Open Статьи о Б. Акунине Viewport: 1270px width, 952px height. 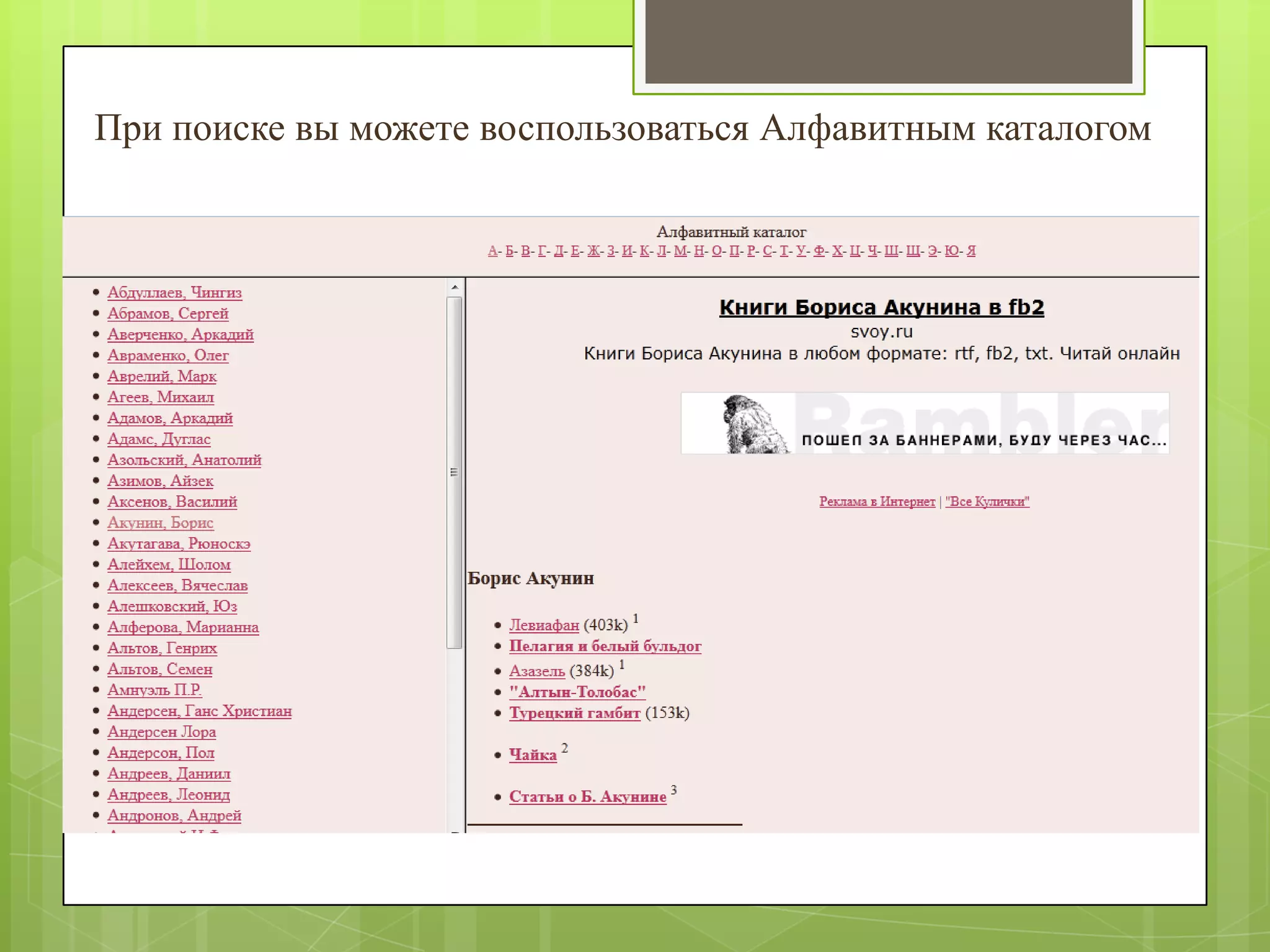[587, 796]
